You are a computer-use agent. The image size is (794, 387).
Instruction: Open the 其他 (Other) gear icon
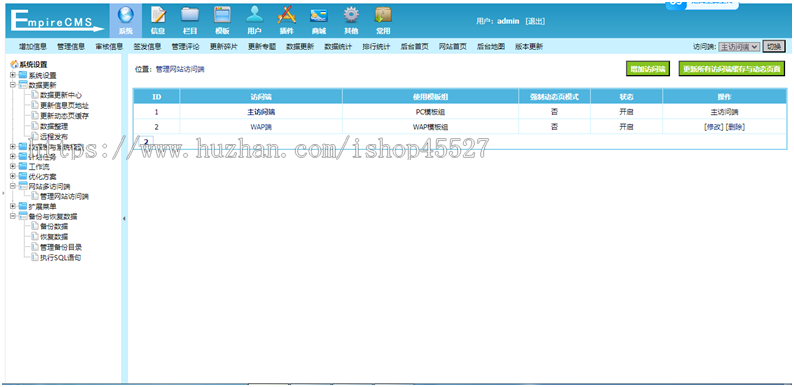point(351,16)
